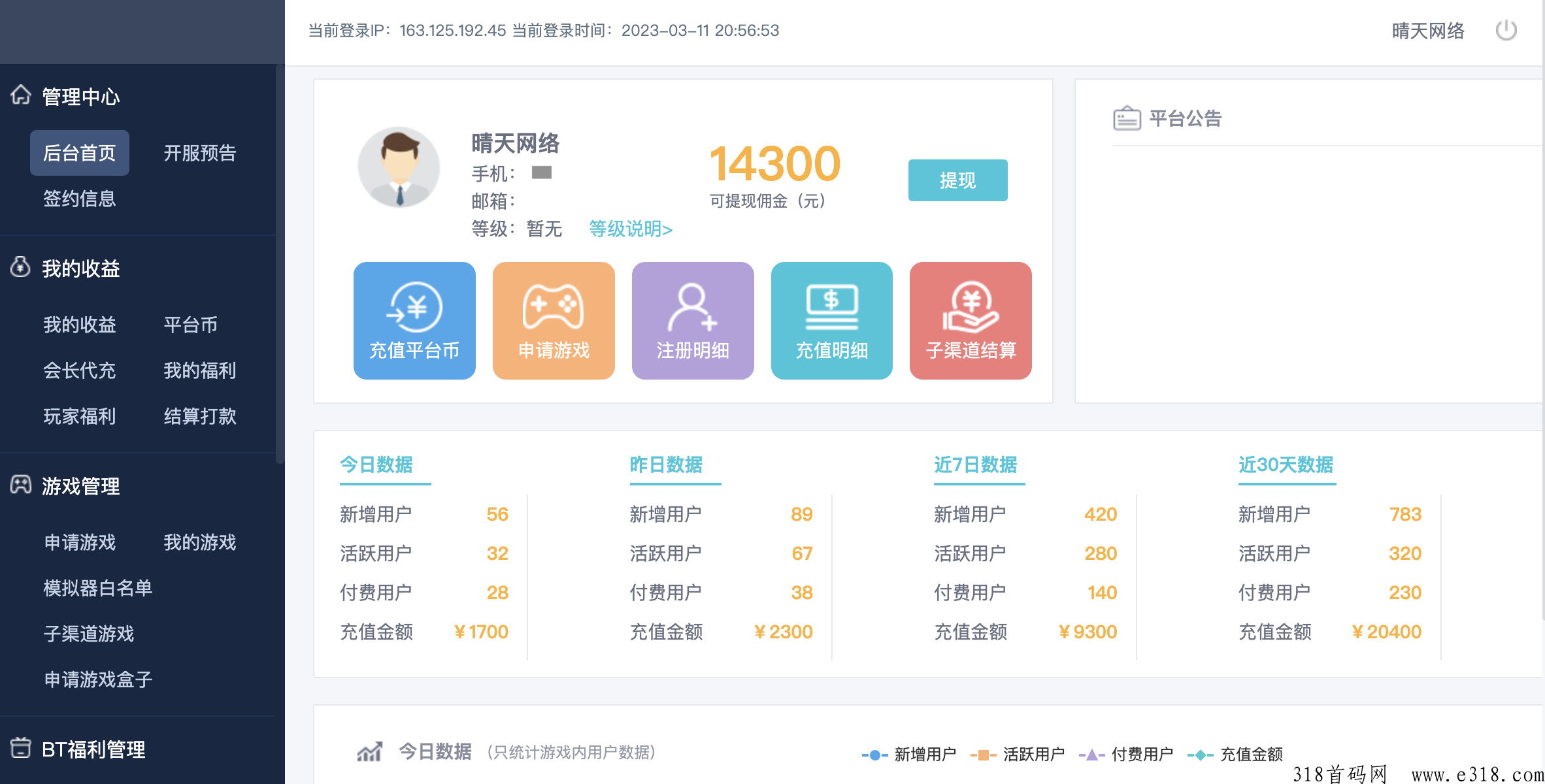Screen dimensions: 1545x784
Task: Click the money bag icon beside 我的收益
Action: click(21, 267)
